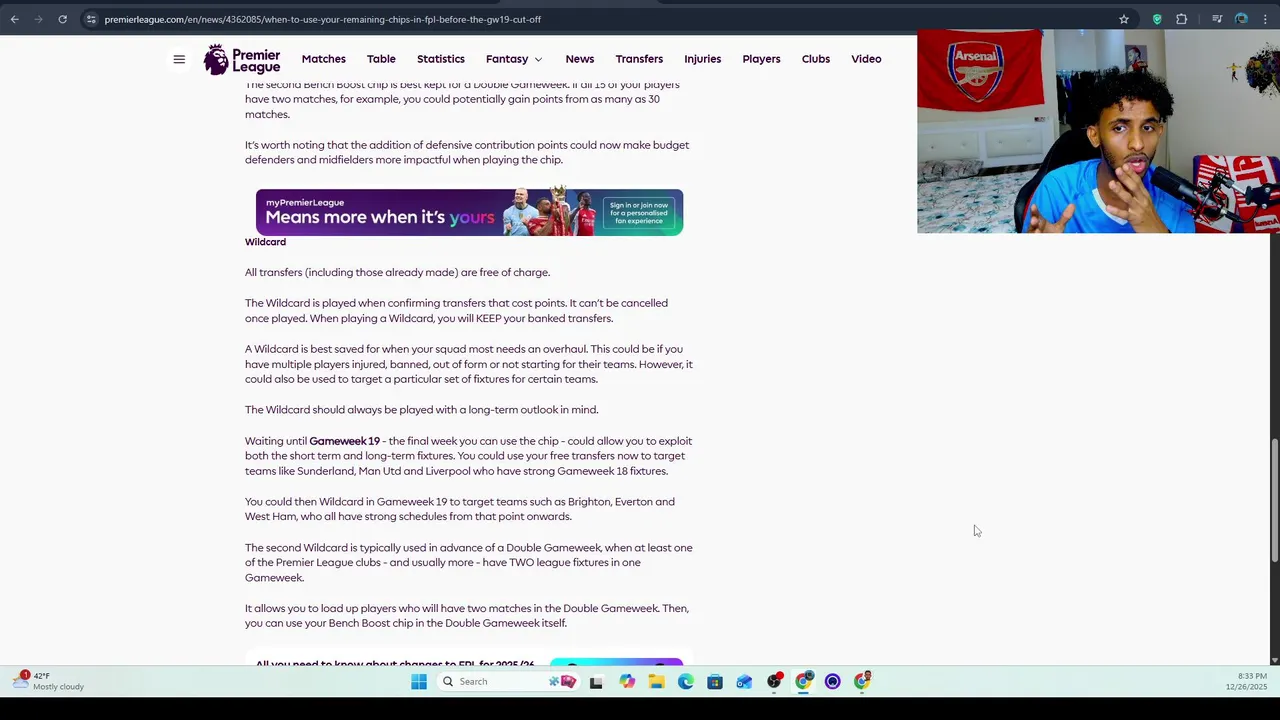The height and width of the screenshot is (720, 1280).
Task: Open site information icon in address bar
Action: click(x=91, y=19)
